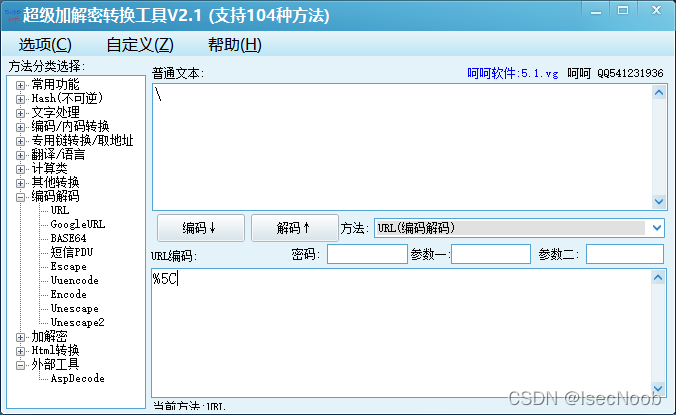Open the 呵呵软件:5.1.vg link
Screen dimensions: 676x415
pyautogui.click(x=513, y=73)
